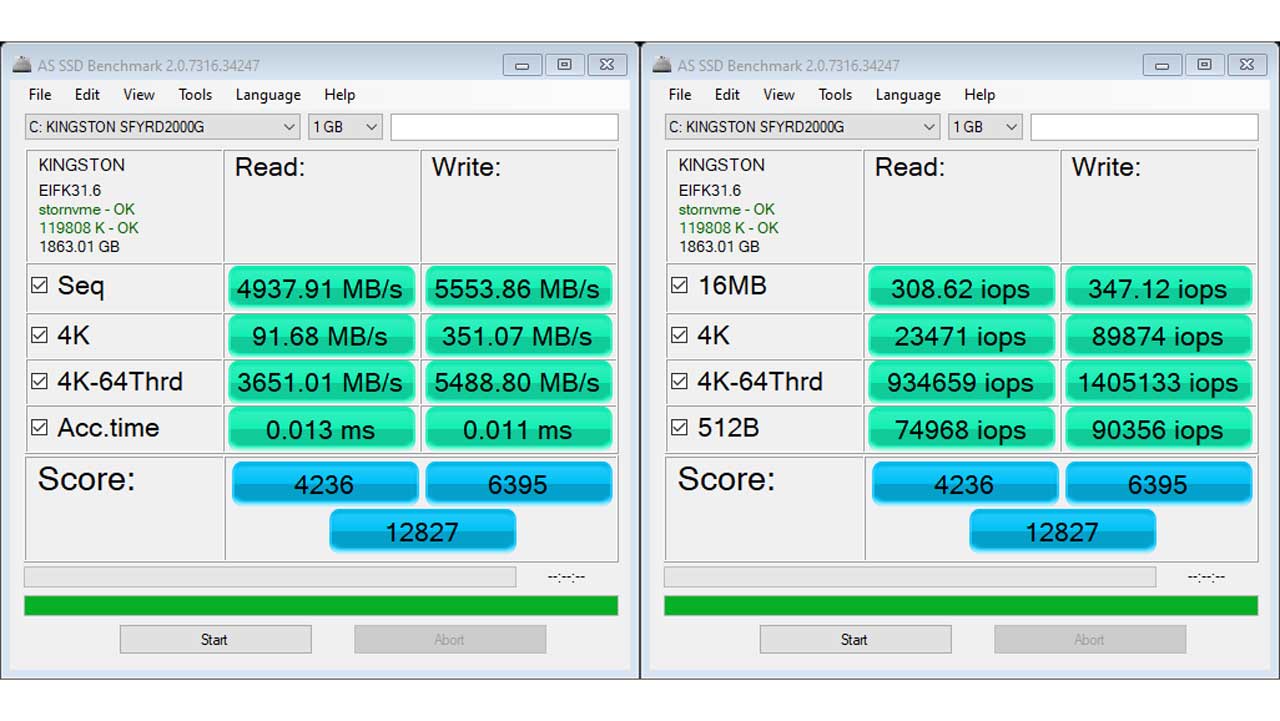Click the 1405133 iops write result
This screenshot has height=721, width=1280.
tap(1158, 382)
